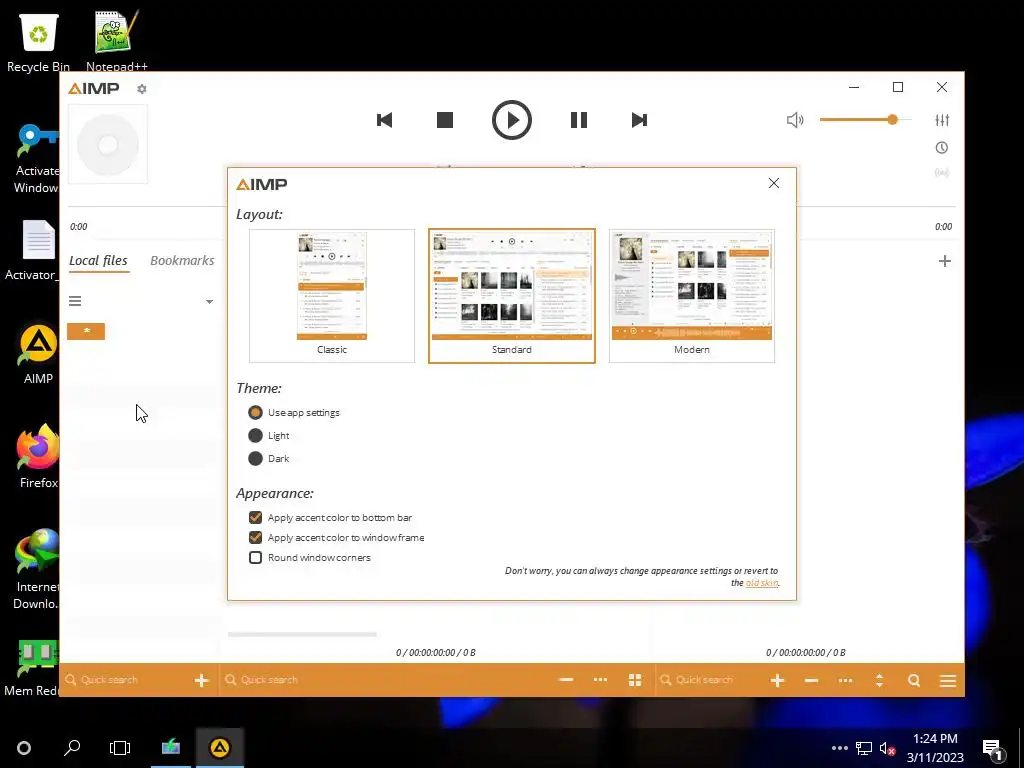The width and height of the screenshot is (1024, 768).
Task: Open playlist sorting arrows icon
Action: pos(880,680)
